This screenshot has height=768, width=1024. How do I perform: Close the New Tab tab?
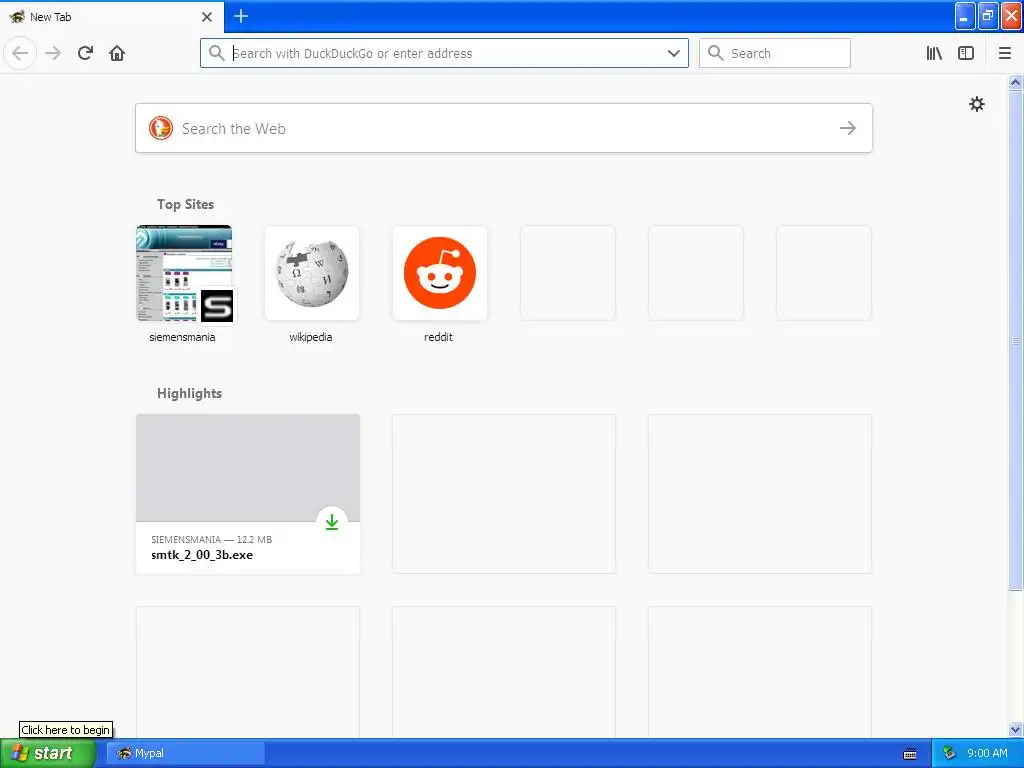point(207,17)
